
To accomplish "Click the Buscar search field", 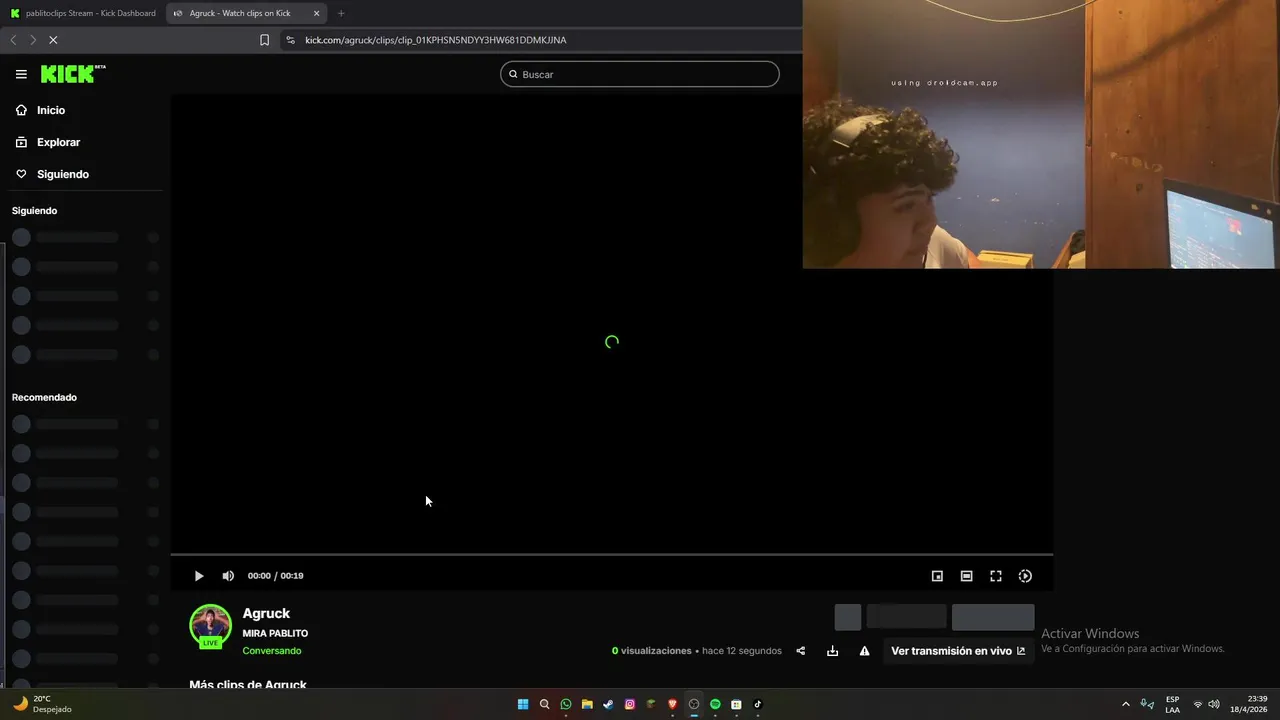I will click(x=640, y=74).
